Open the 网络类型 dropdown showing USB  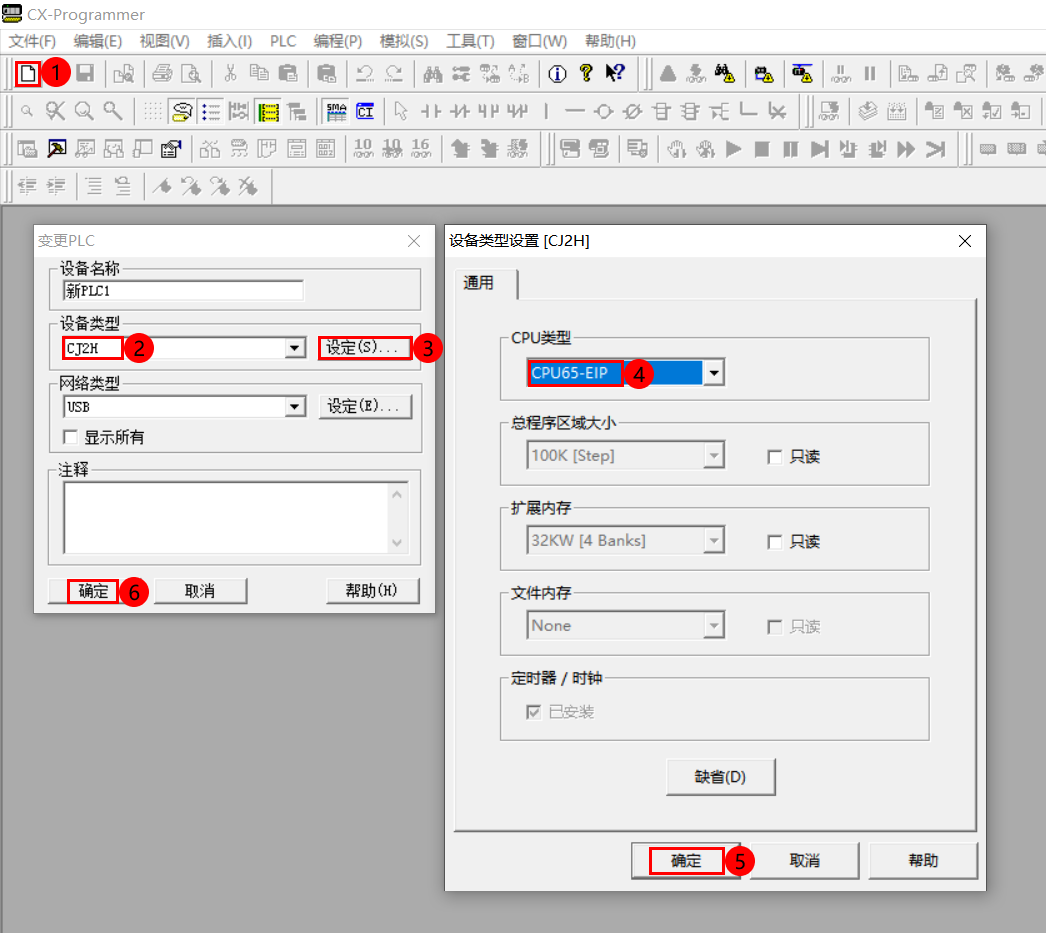(x=295, y=405)
